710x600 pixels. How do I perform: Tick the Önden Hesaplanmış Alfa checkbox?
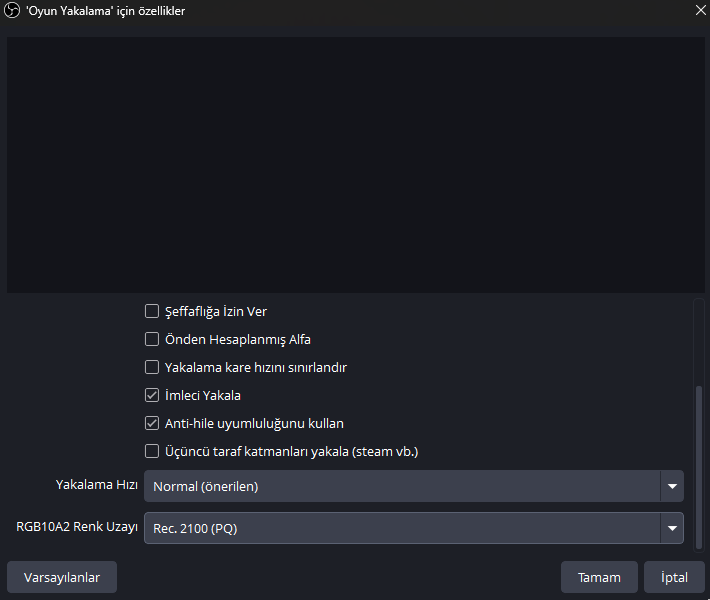pos(152,339)
